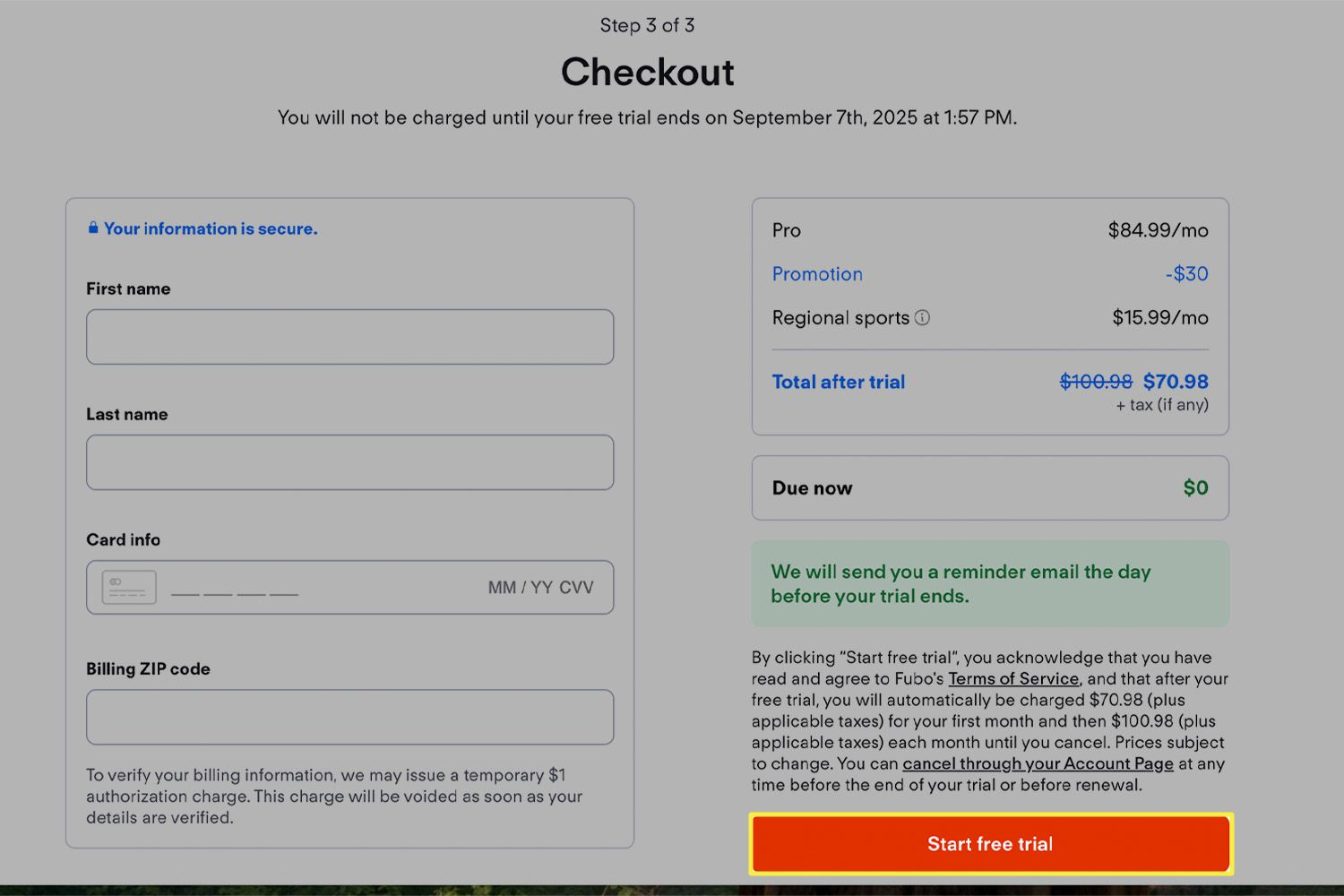Click the Your information is secure text

[211, 228]
